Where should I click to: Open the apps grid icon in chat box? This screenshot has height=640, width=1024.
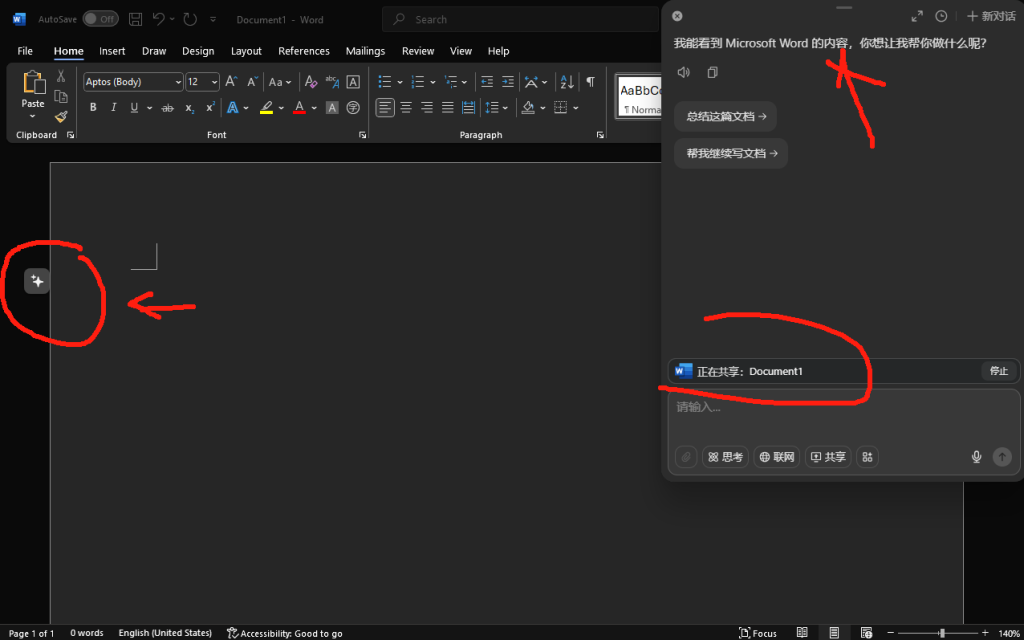click(867, 457)
